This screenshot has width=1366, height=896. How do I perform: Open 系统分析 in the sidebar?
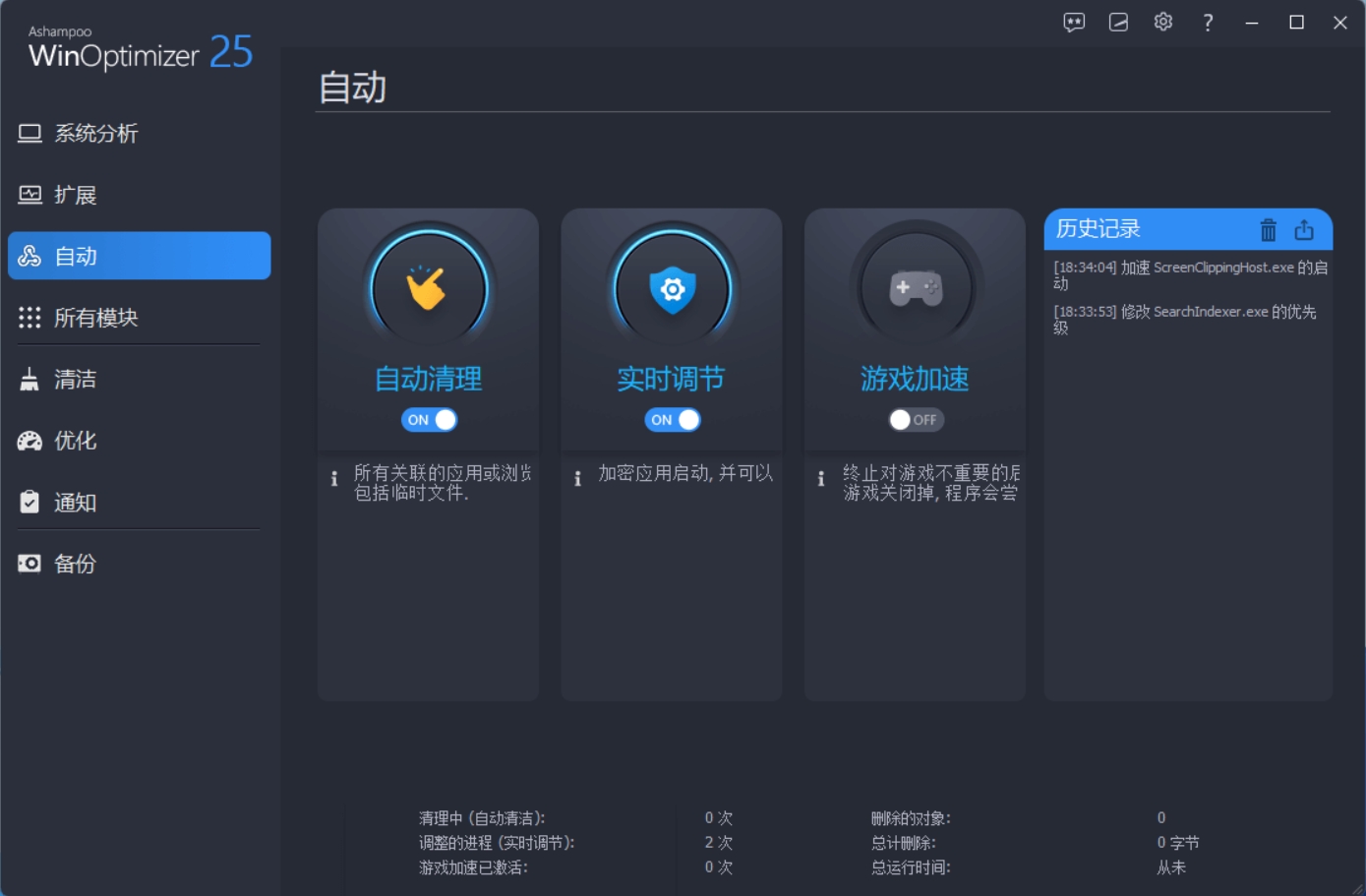tap(139, 134)
